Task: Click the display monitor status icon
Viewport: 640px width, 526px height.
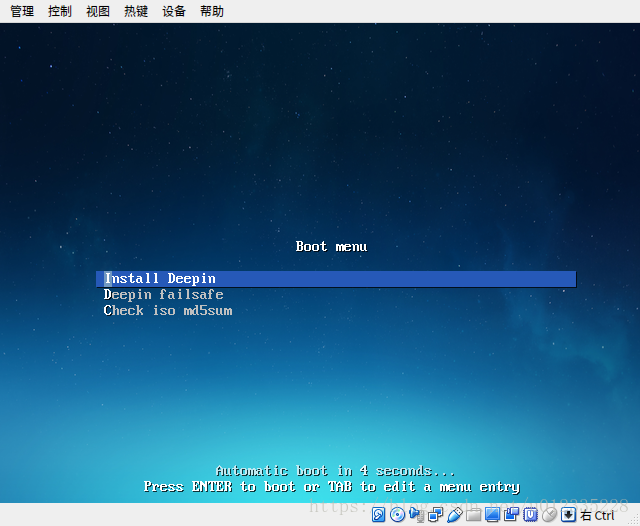Action: pos(492,515)
